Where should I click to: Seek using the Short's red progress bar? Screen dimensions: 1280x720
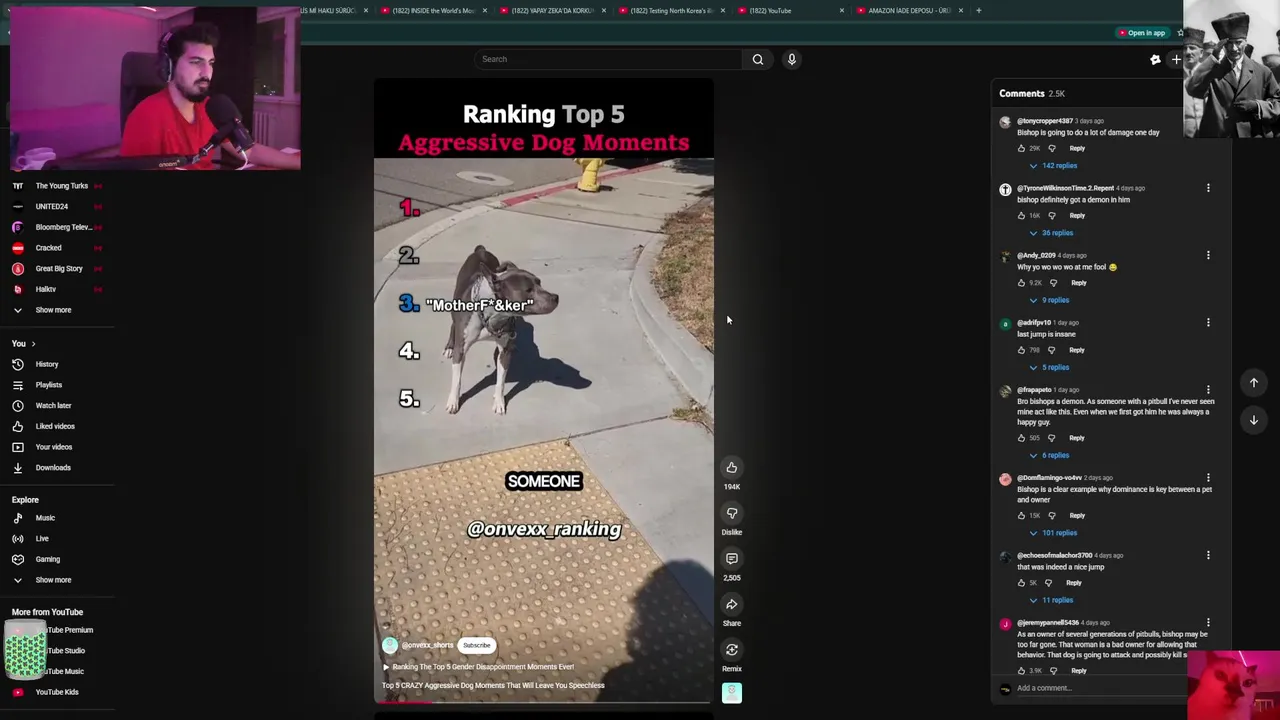tap(544, 702)
